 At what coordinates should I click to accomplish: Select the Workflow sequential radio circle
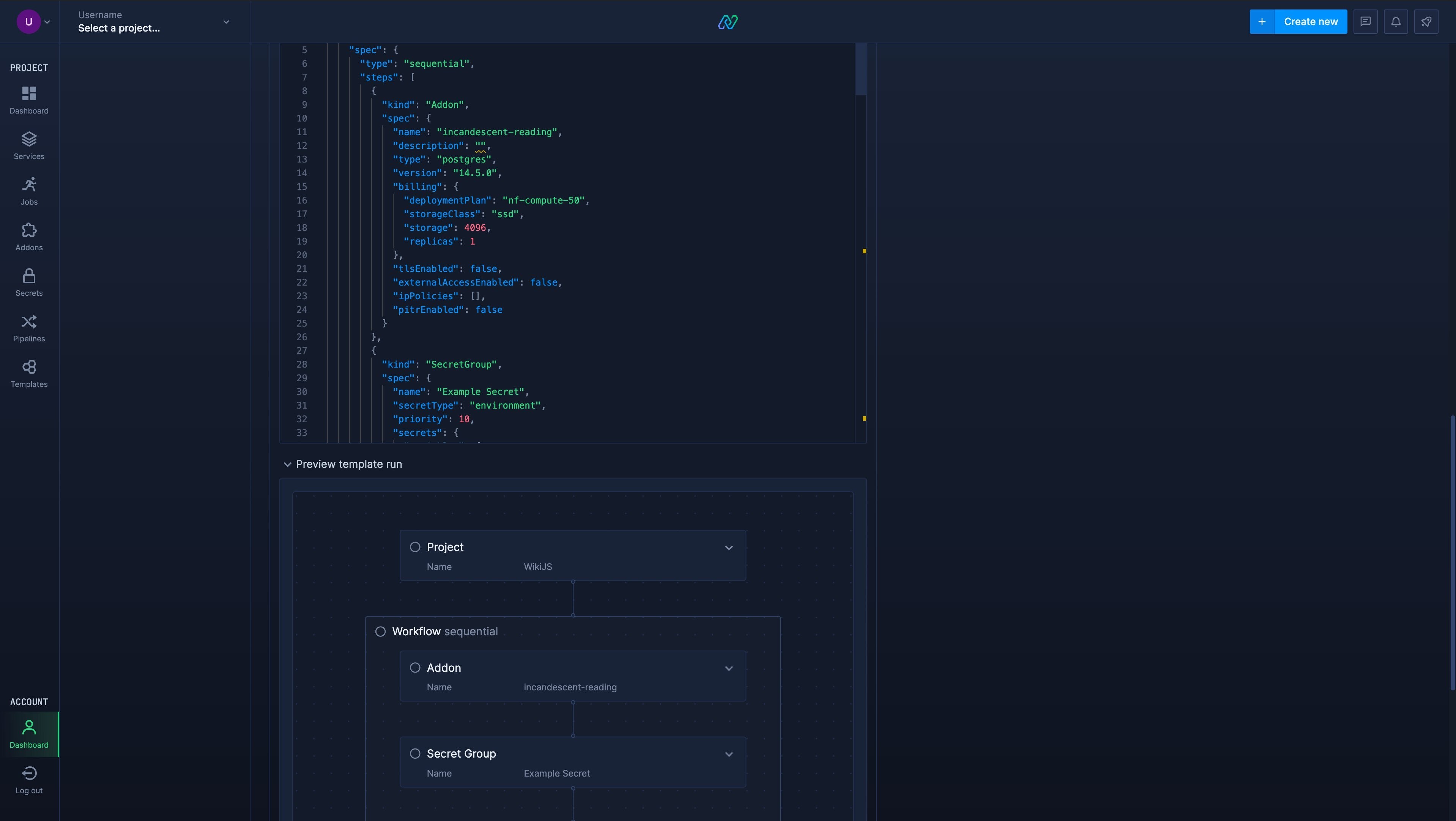[x=380, y=632]
